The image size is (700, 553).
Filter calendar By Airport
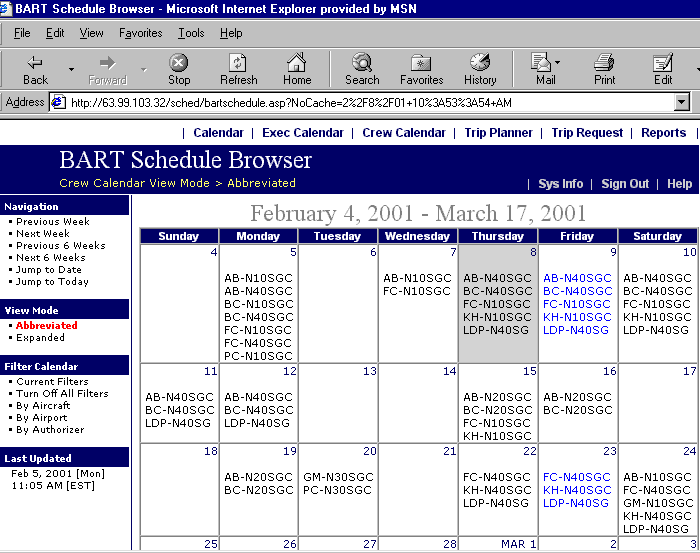[42, 418]
